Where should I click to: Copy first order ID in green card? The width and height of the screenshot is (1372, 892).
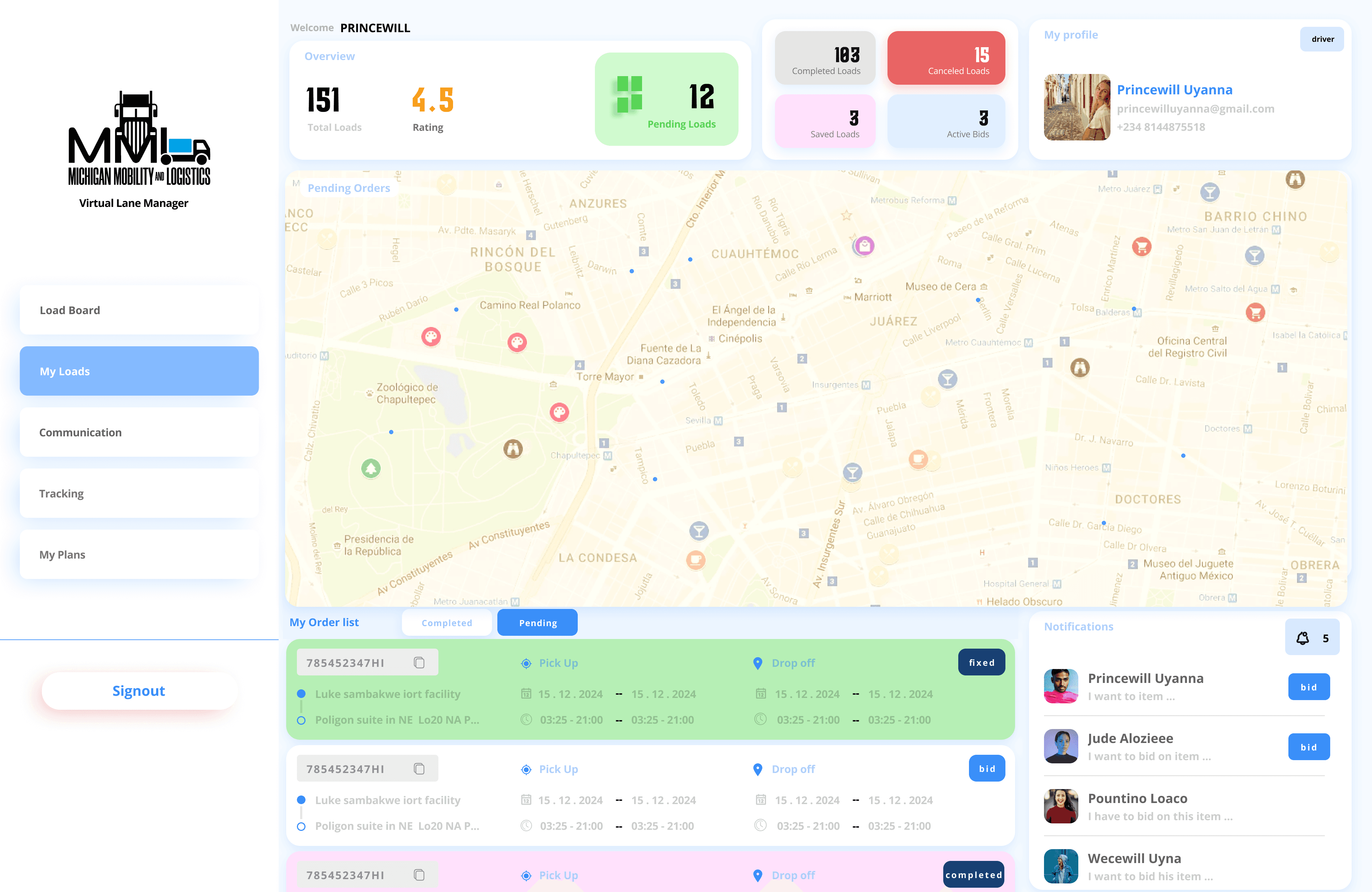point(419,663)
